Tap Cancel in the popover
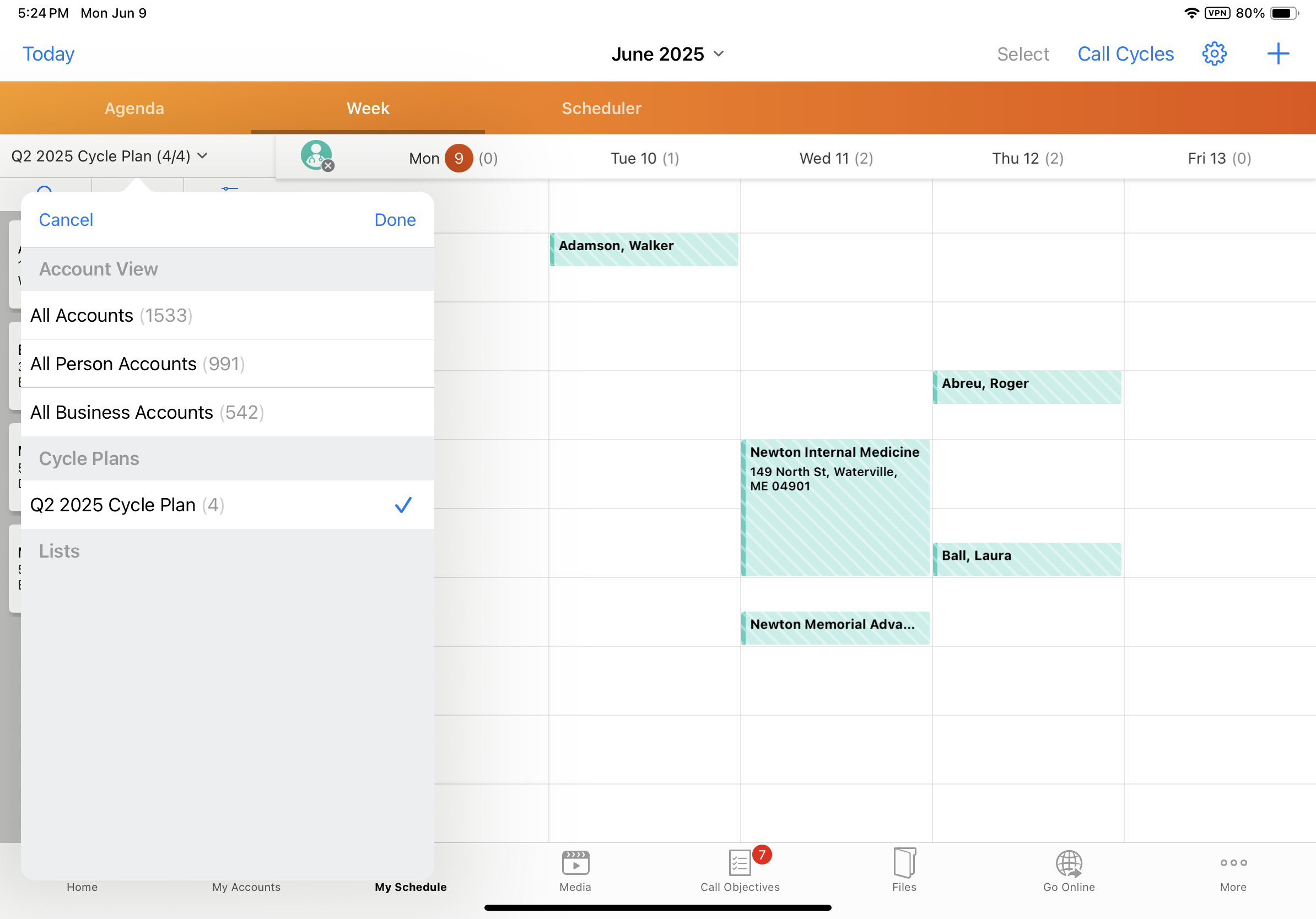1316x919 pixels. 66,220
